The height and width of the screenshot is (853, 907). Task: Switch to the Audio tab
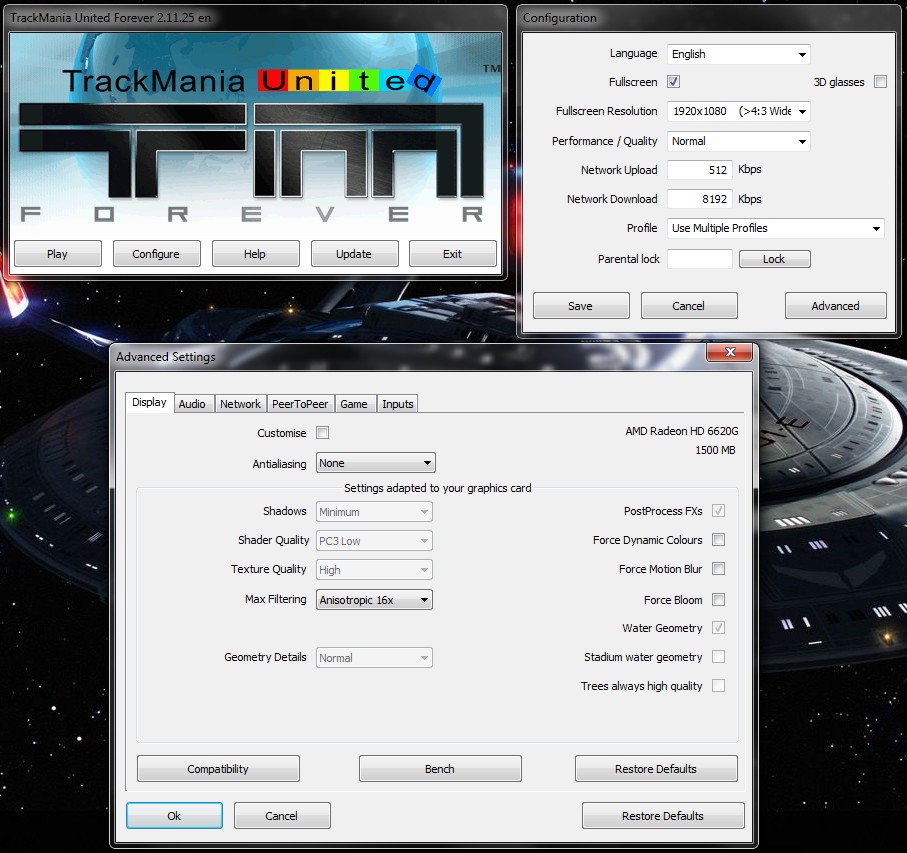(192, 404)
